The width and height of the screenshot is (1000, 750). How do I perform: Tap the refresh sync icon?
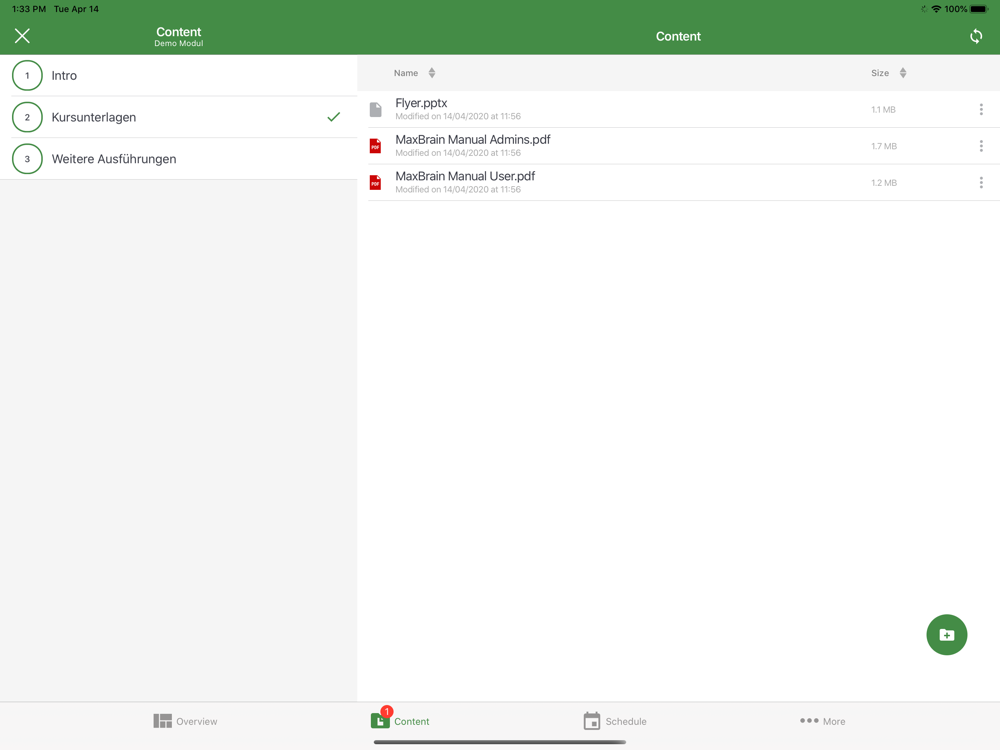[975, 36]
